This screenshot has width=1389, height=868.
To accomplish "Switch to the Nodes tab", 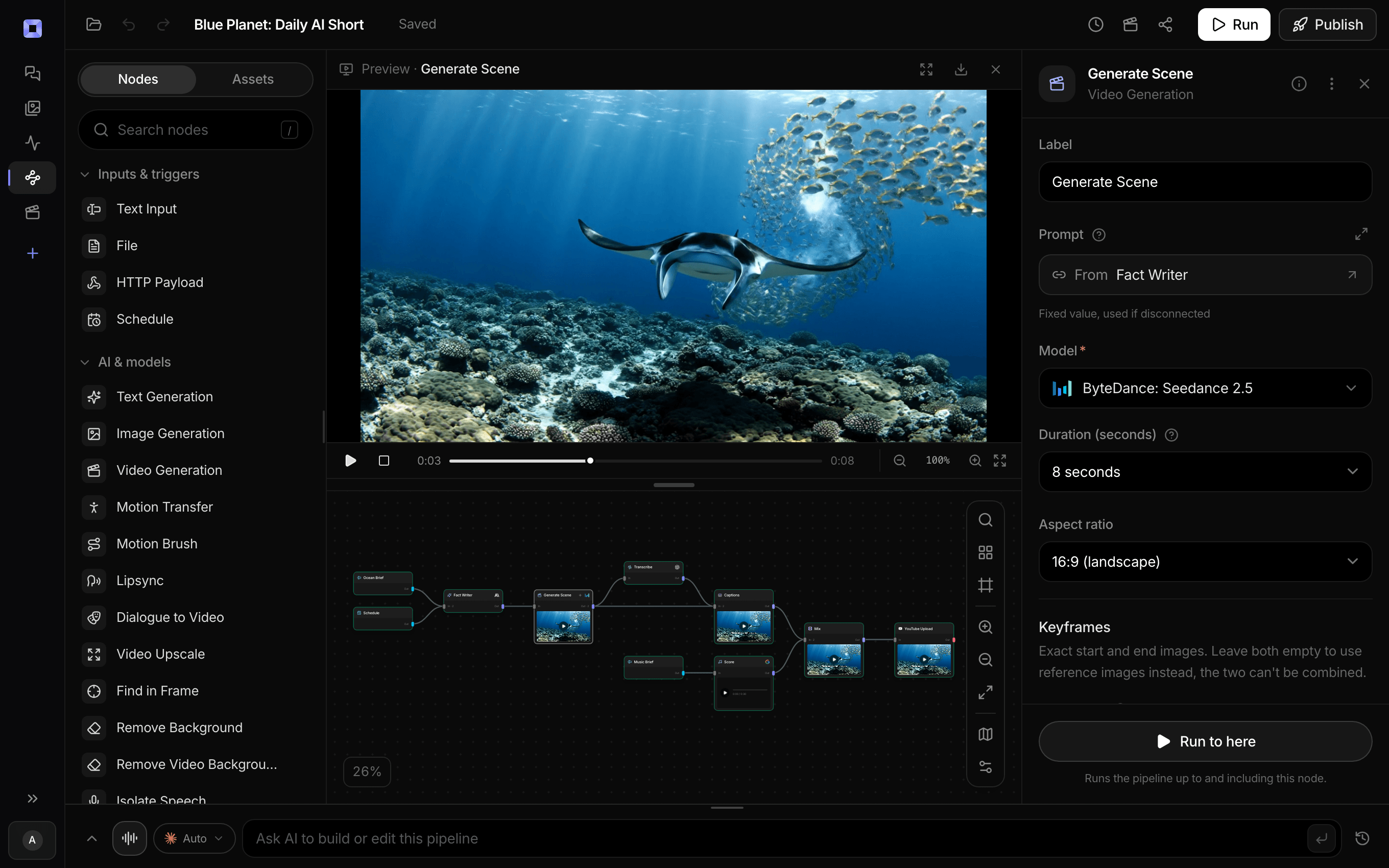I will [138, 79].
